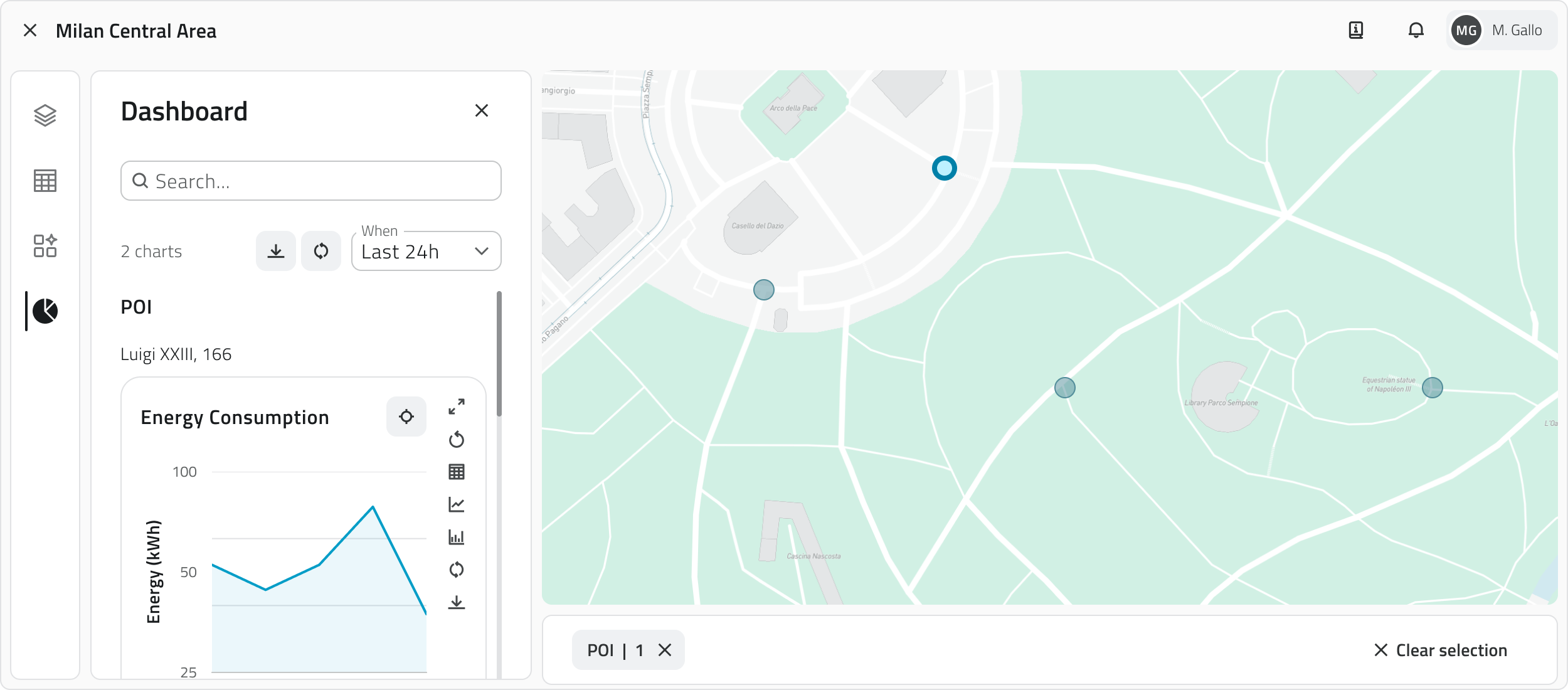Download the Energy Consumption chart
The image size is (1568, 690).
457,602
